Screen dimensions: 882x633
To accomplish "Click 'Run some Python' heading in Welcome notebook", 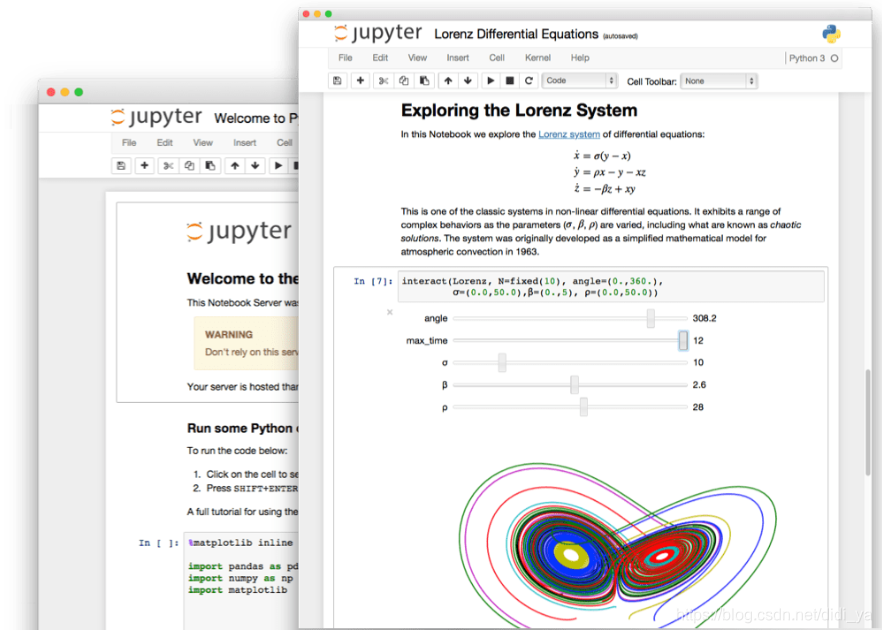I will [242, 428].
